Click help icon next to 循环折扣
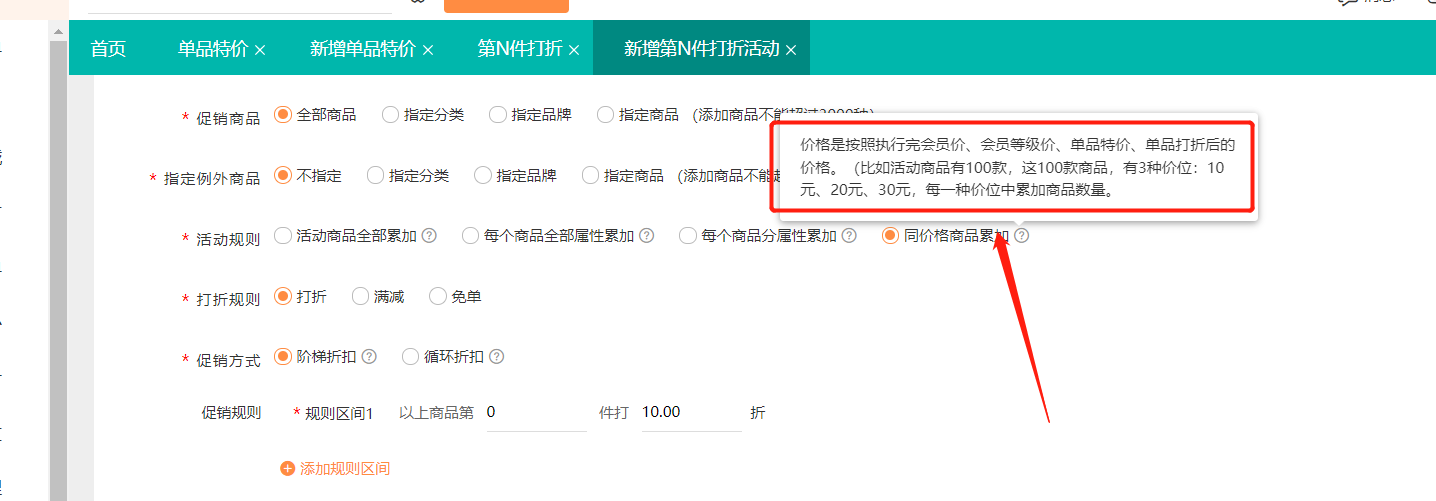This screenshot has height=501, width=1436. coord(497,357)
